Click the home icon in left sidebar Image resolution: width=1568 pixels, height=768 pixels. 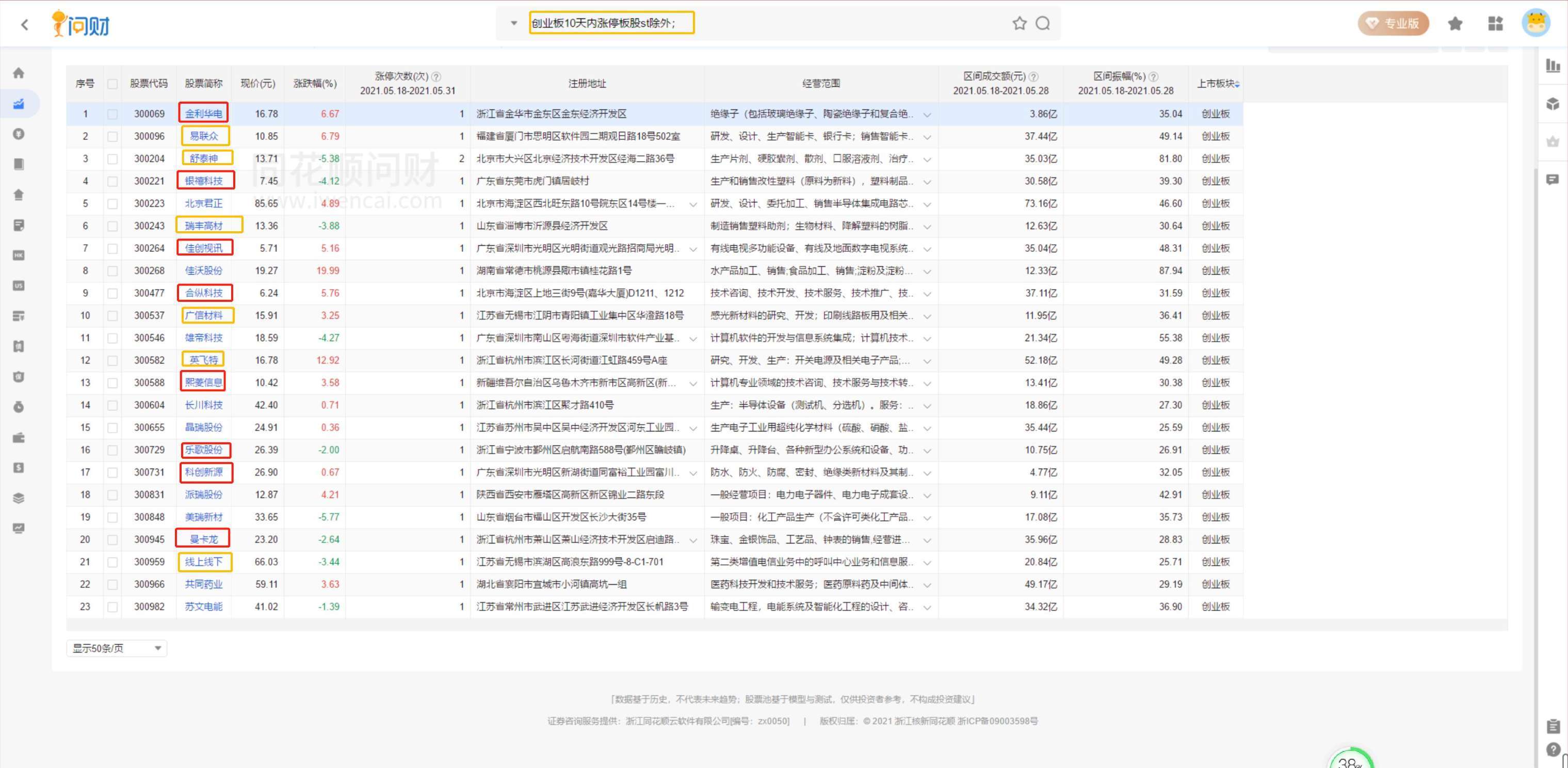click(19, 73)
